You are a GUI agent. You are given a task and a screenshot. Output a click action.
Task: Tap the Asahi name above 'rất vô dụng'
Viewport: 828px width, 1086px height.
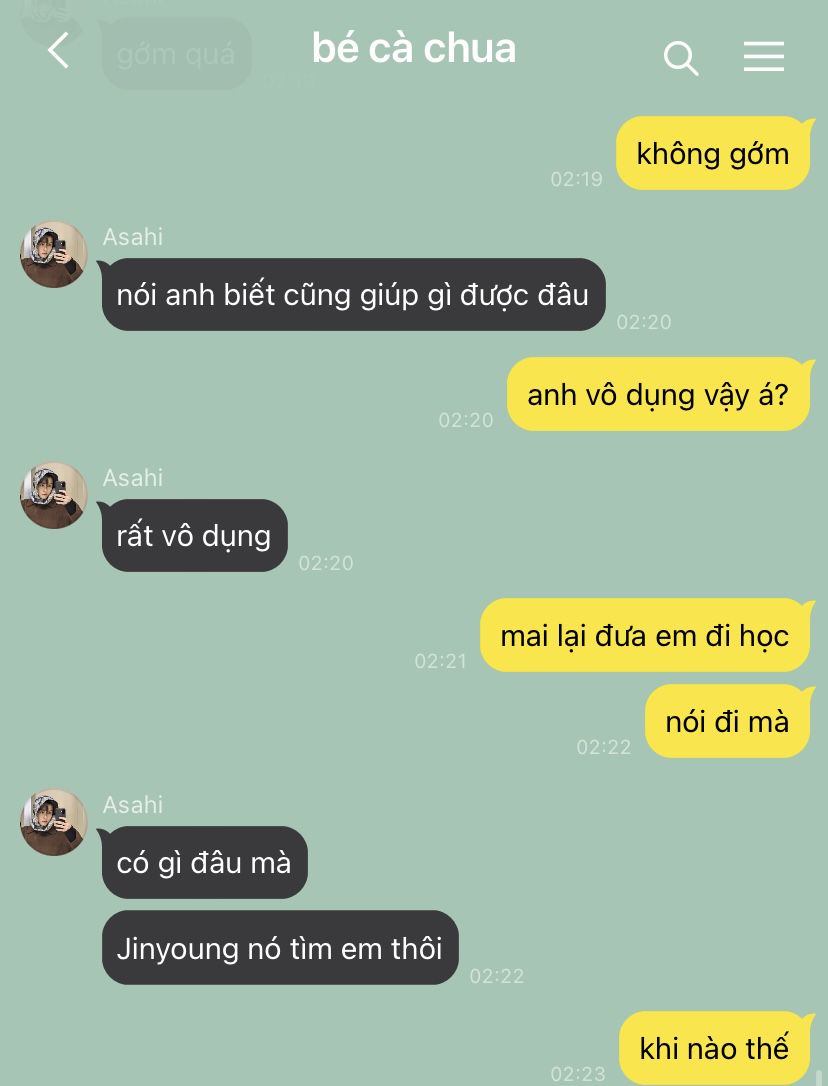[x=133, y=478]
